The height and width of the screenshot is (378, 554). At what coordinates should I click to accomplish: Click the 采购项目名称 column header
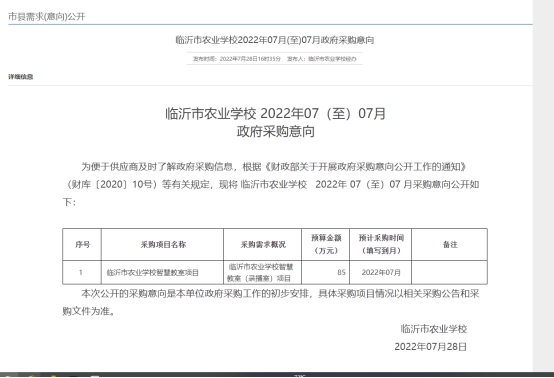(163, 244)
